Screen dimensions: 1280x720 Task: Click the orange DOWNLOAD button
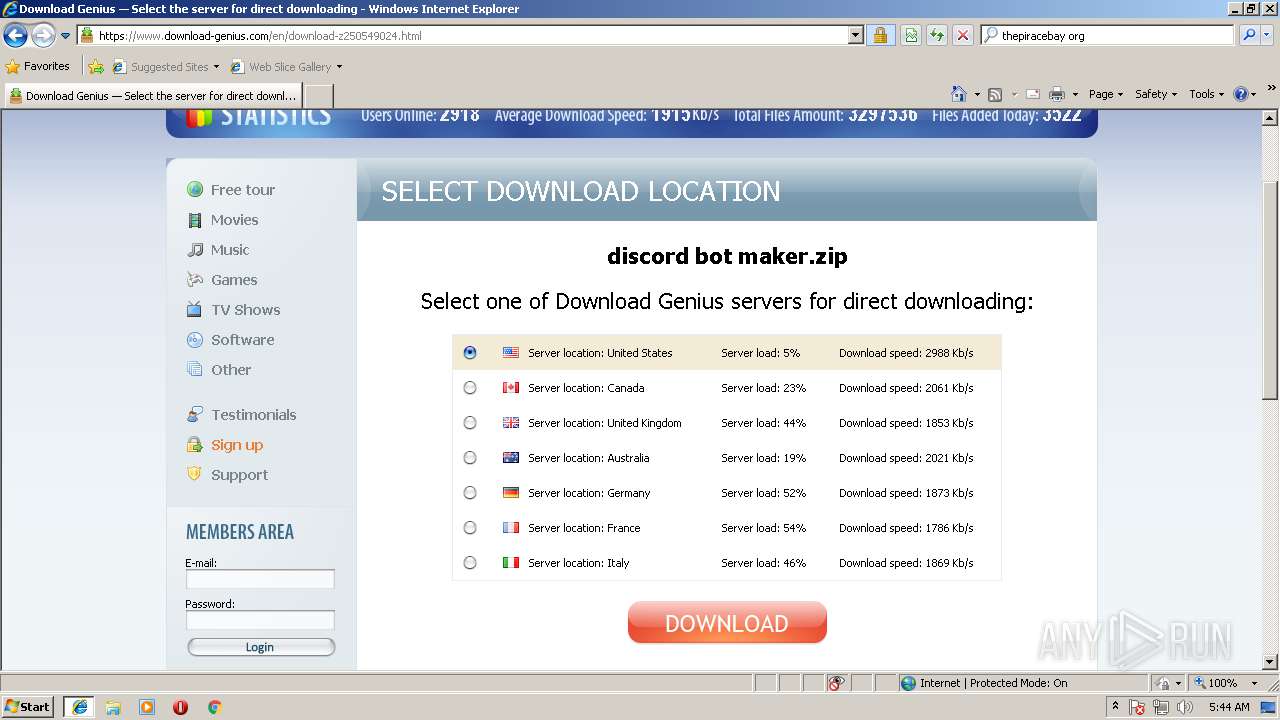(727, 623)
